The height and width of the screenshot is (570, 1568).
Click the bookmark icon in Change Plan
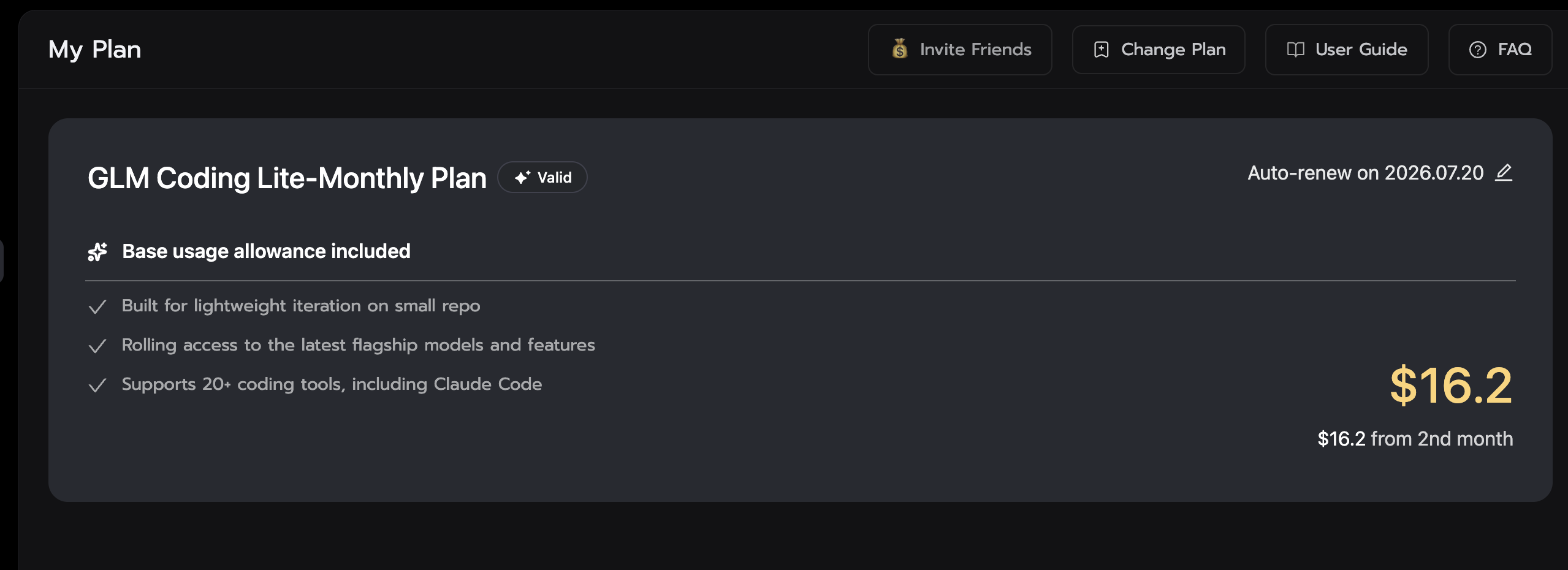[1101, 50]
